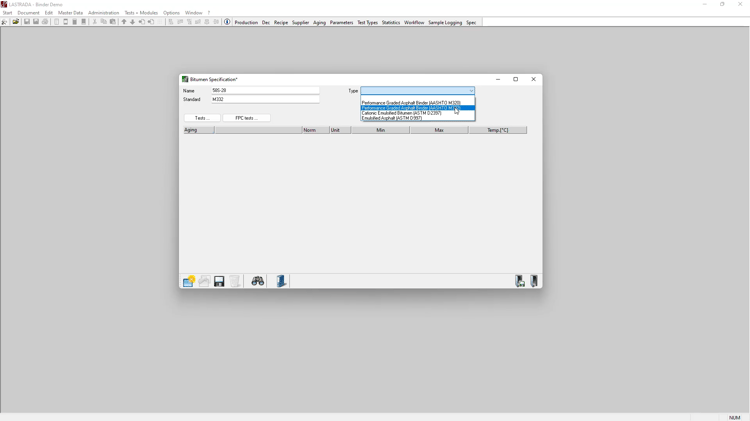750x421 pixels.
Task: Open the Tests + Modules menu
Action: [x=141, y=13]
